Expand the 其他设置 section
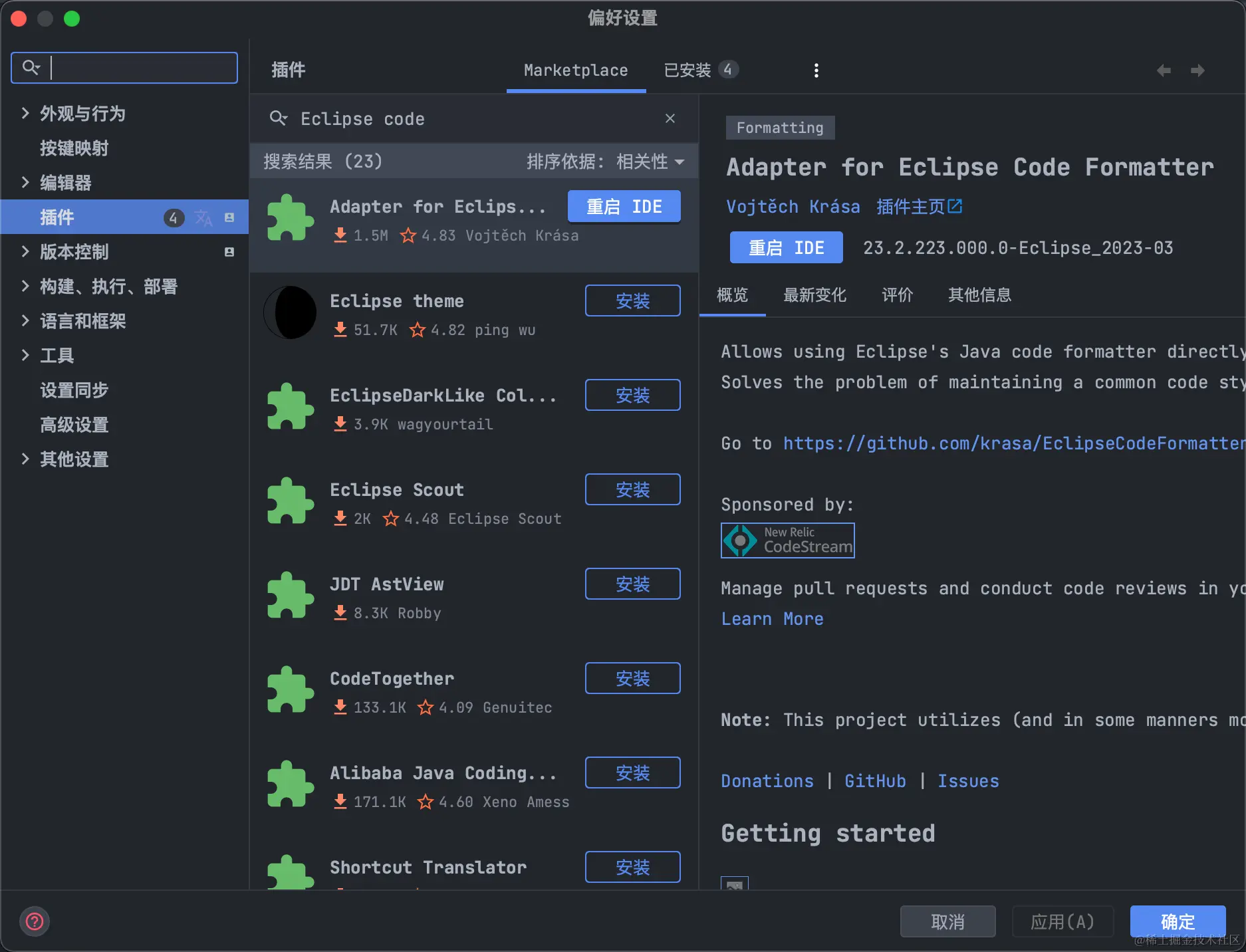 [25, 459]
